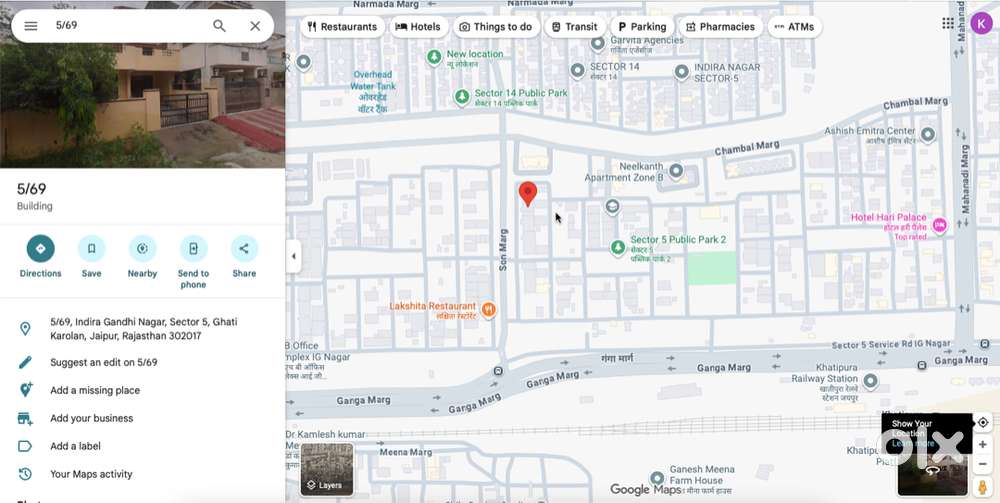Image resolution: width=1000 pixels, height=503 pixels.
Task: Select Ashish Emitra Center marker
Action: coord(928,135)
